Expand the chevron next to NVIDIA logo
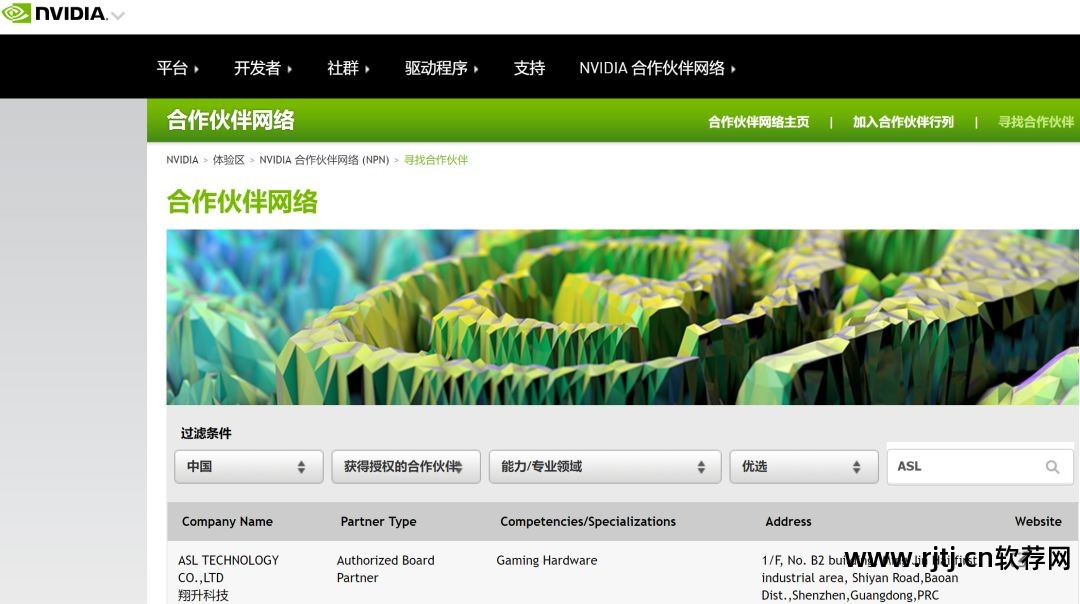 click(x=118, y=15)
